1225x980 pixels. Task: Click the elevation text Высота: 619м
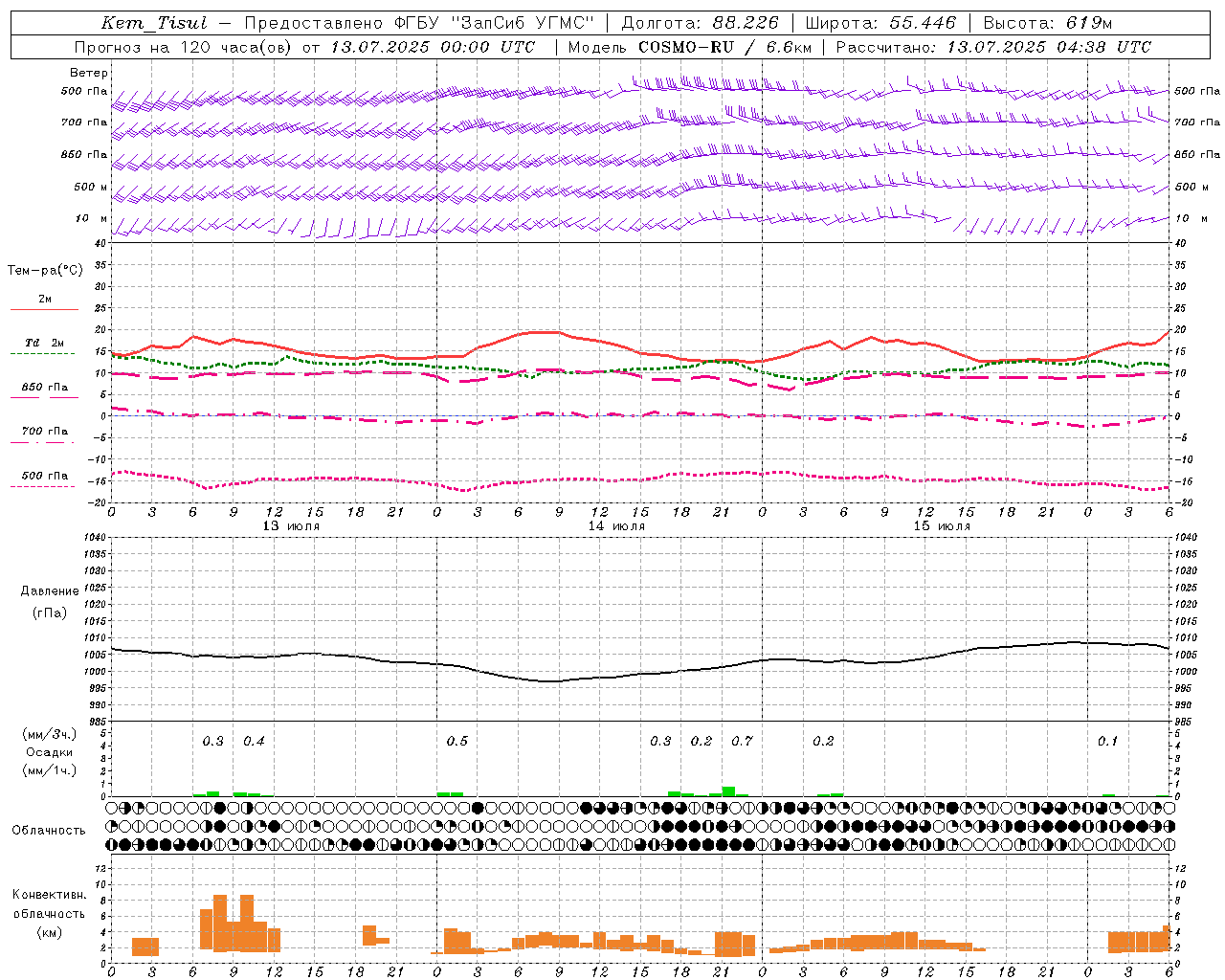(x=1048, y=23)
